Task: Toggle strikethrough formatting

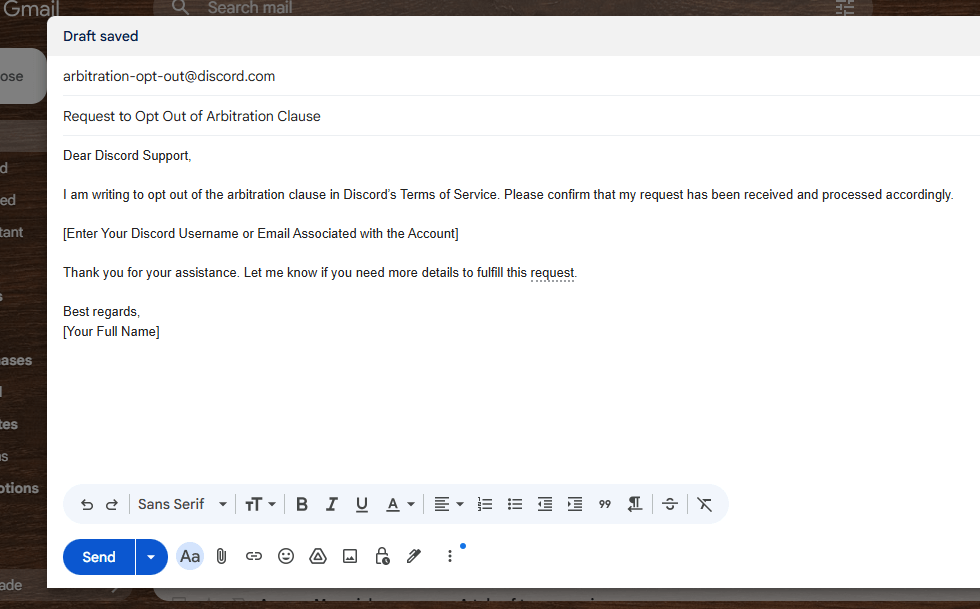Action: 670,505
